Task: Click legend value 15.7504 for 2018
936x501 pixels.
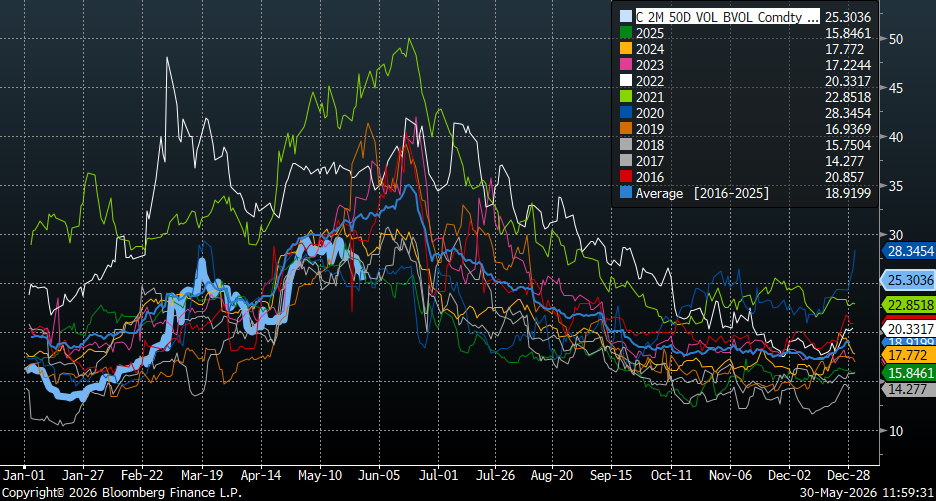Action: [847, 145]
